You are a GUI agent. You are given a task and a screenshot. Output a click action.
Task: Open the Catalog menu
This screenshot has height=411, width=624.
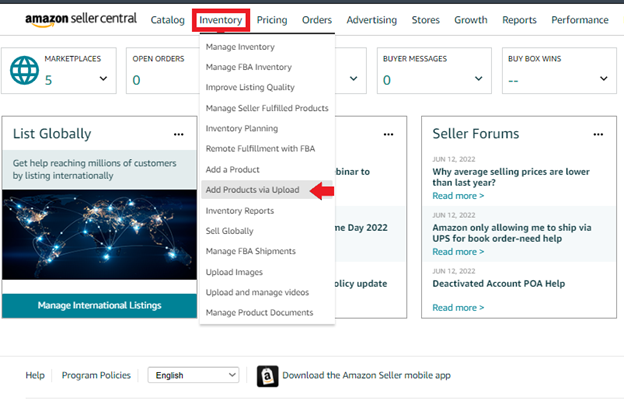(x=168, y=20)
